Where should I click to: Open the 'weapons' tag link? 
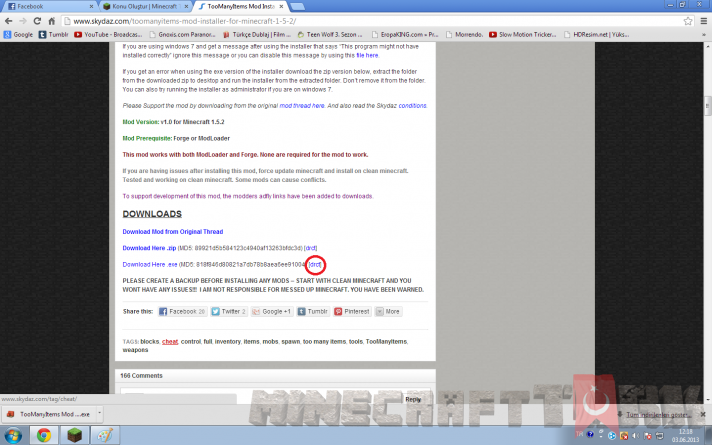tap(135, 350)
